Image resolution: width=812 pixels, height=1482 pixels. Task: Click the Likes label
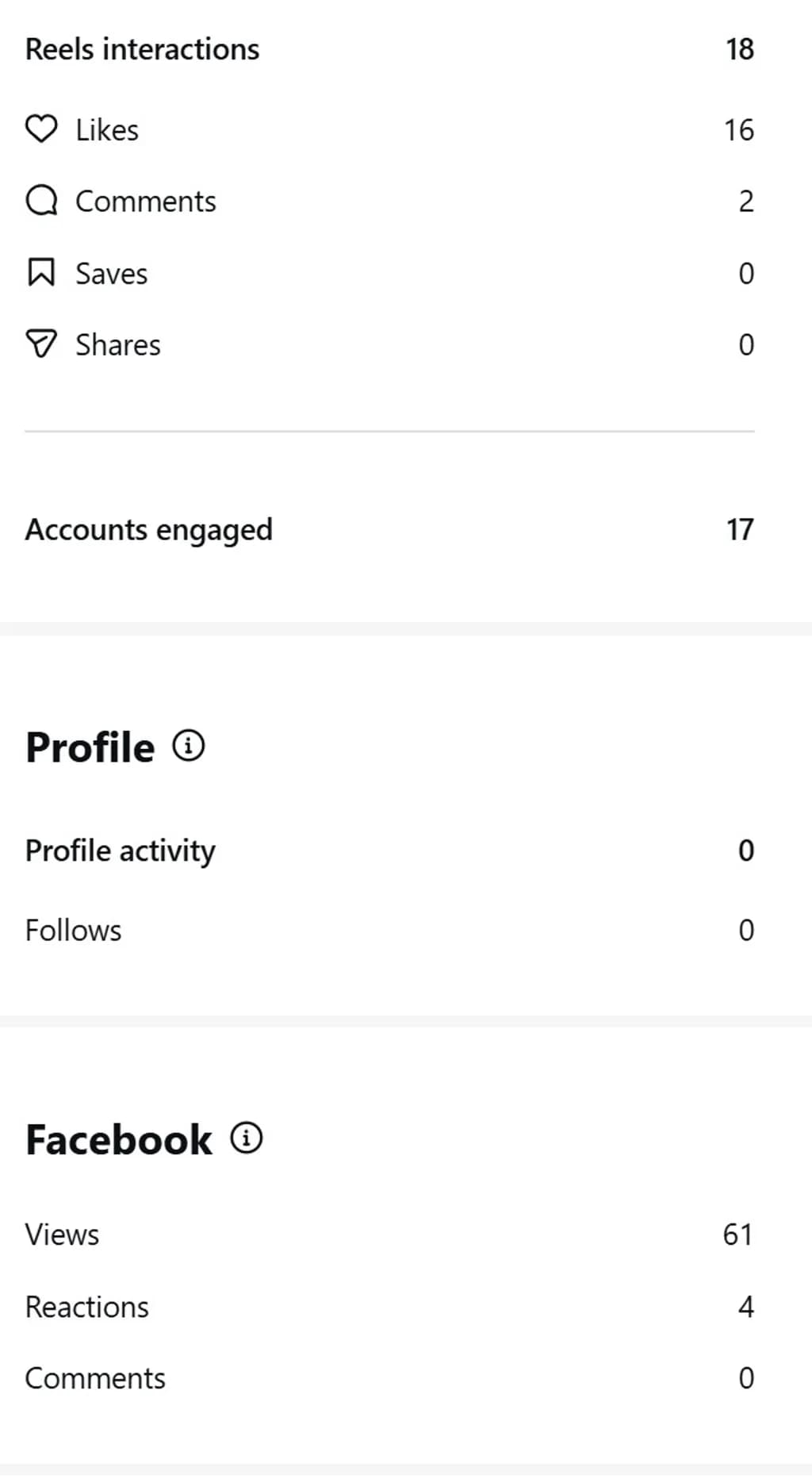[107, 130]
